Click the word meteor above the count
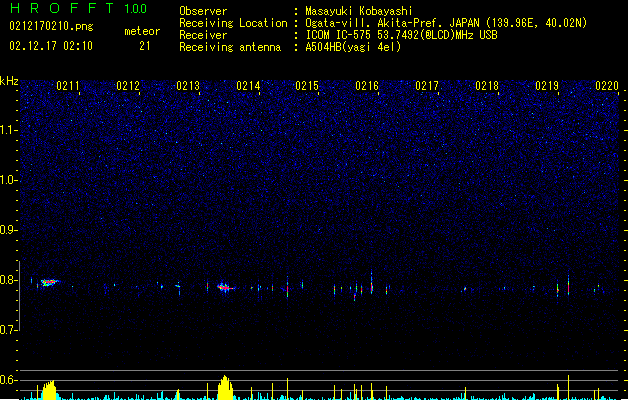This screenshot has height=400, width=629. pyautogui.click(x=142, y=31)
